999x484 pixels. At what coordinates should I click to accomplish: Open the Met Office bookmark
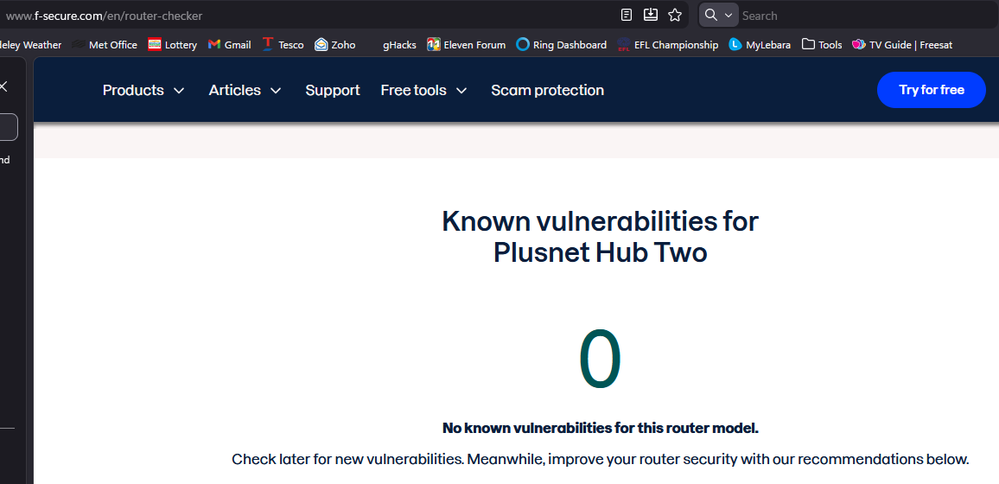pos(104,45)
